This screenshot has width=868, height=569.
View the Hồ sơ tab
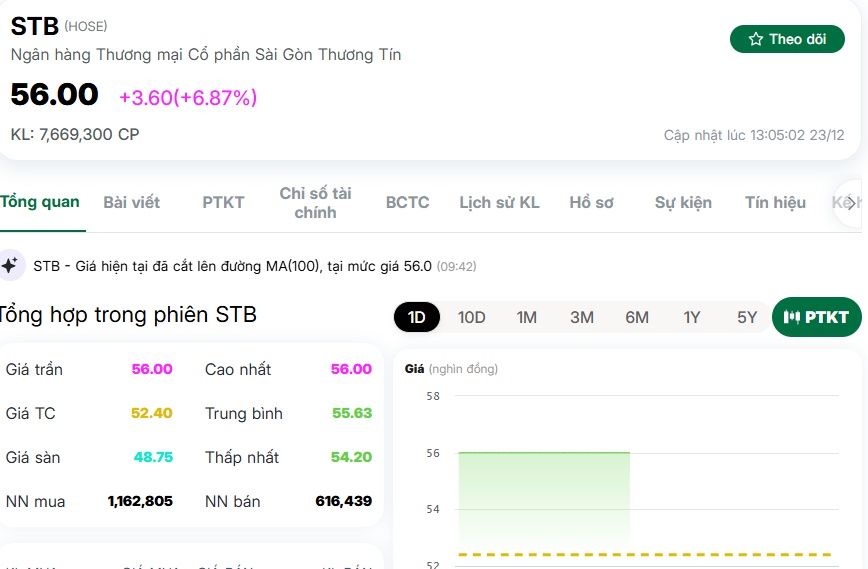coord(591,203)
